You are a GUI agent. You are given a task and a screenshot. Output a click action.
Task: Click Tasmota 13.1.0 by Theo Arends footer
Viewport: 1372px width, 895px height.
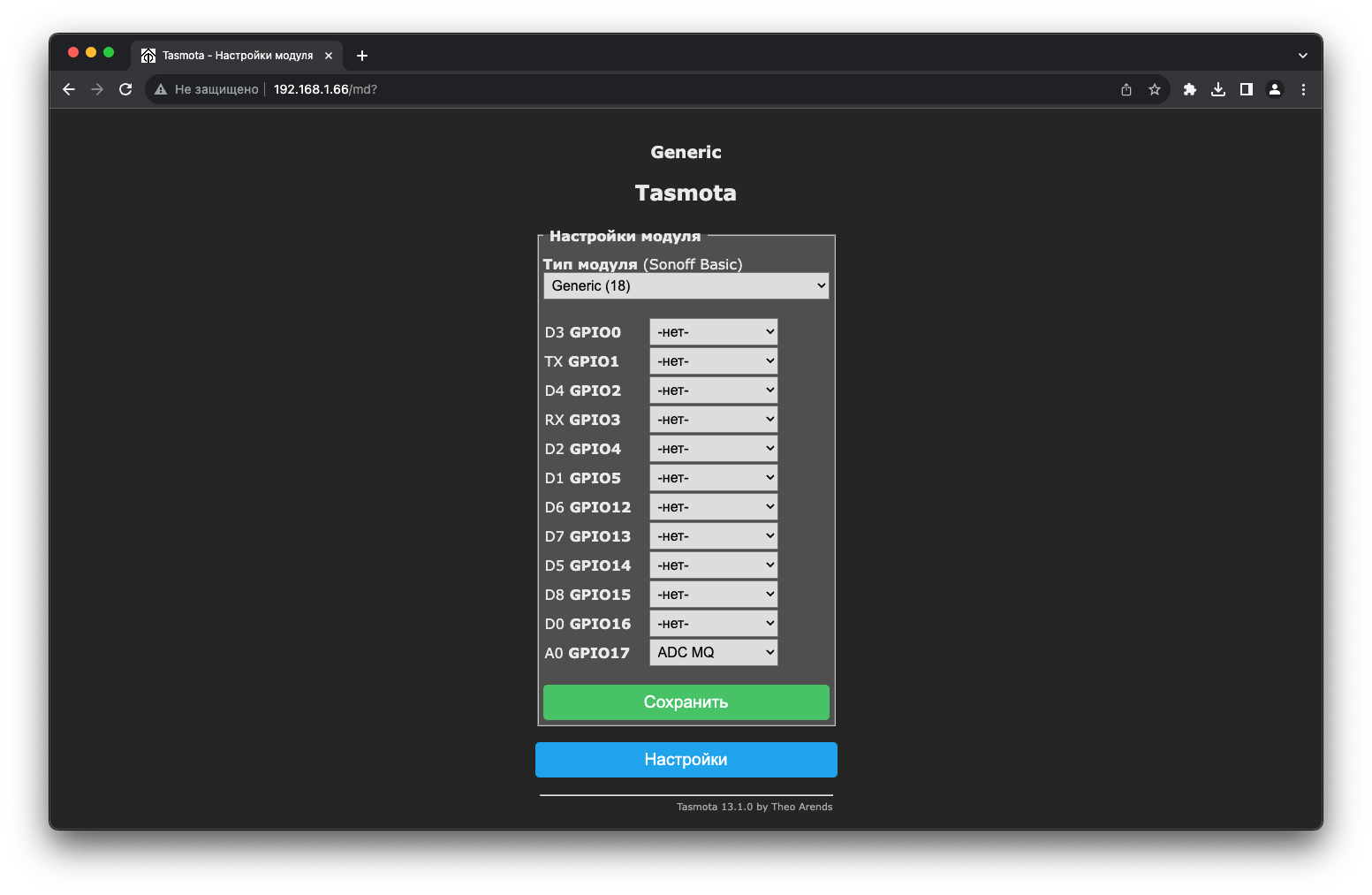[754, 807]
